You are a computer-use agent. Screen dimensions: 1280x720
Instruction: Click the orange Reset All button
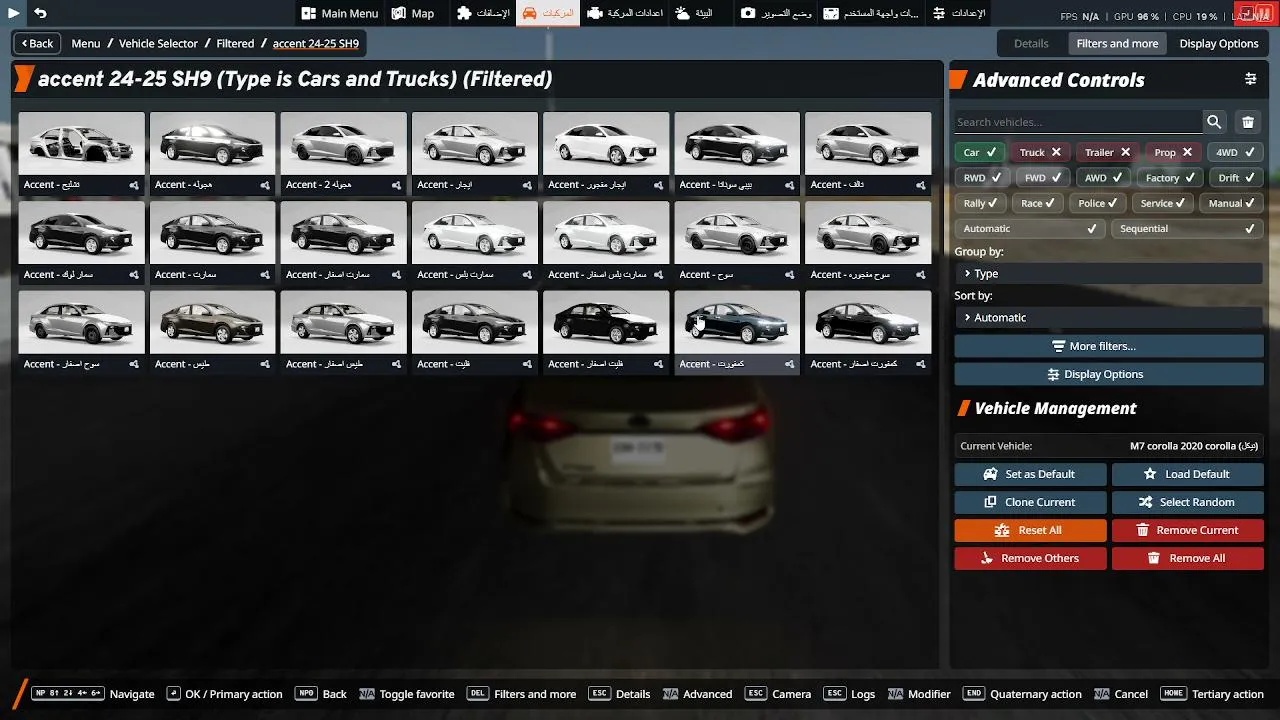[x=1030, y=530]
